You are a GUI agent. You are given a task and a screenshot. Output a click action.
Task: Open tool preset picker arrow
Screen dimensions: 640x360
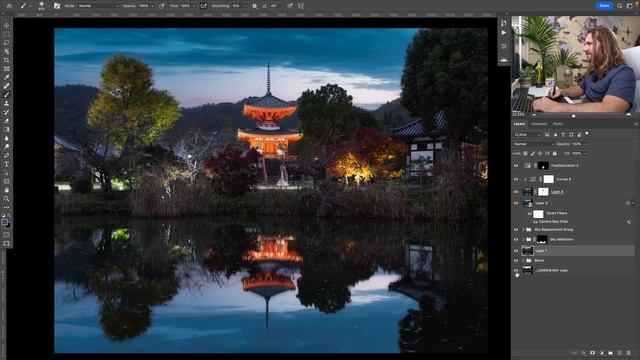pos(30,6)
